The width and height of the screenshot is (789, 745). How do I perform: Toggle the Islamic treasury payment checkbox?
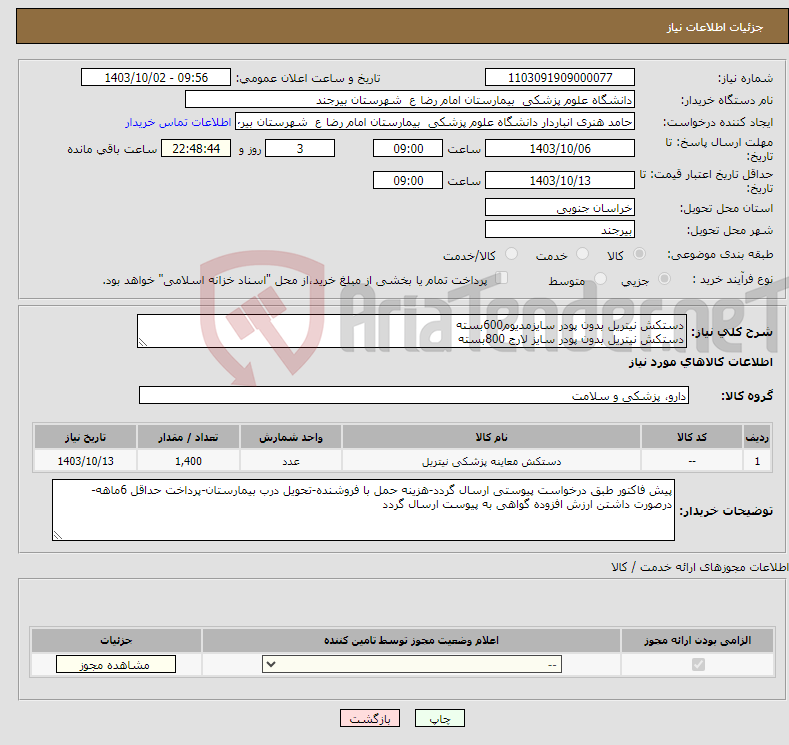point(502,278)
